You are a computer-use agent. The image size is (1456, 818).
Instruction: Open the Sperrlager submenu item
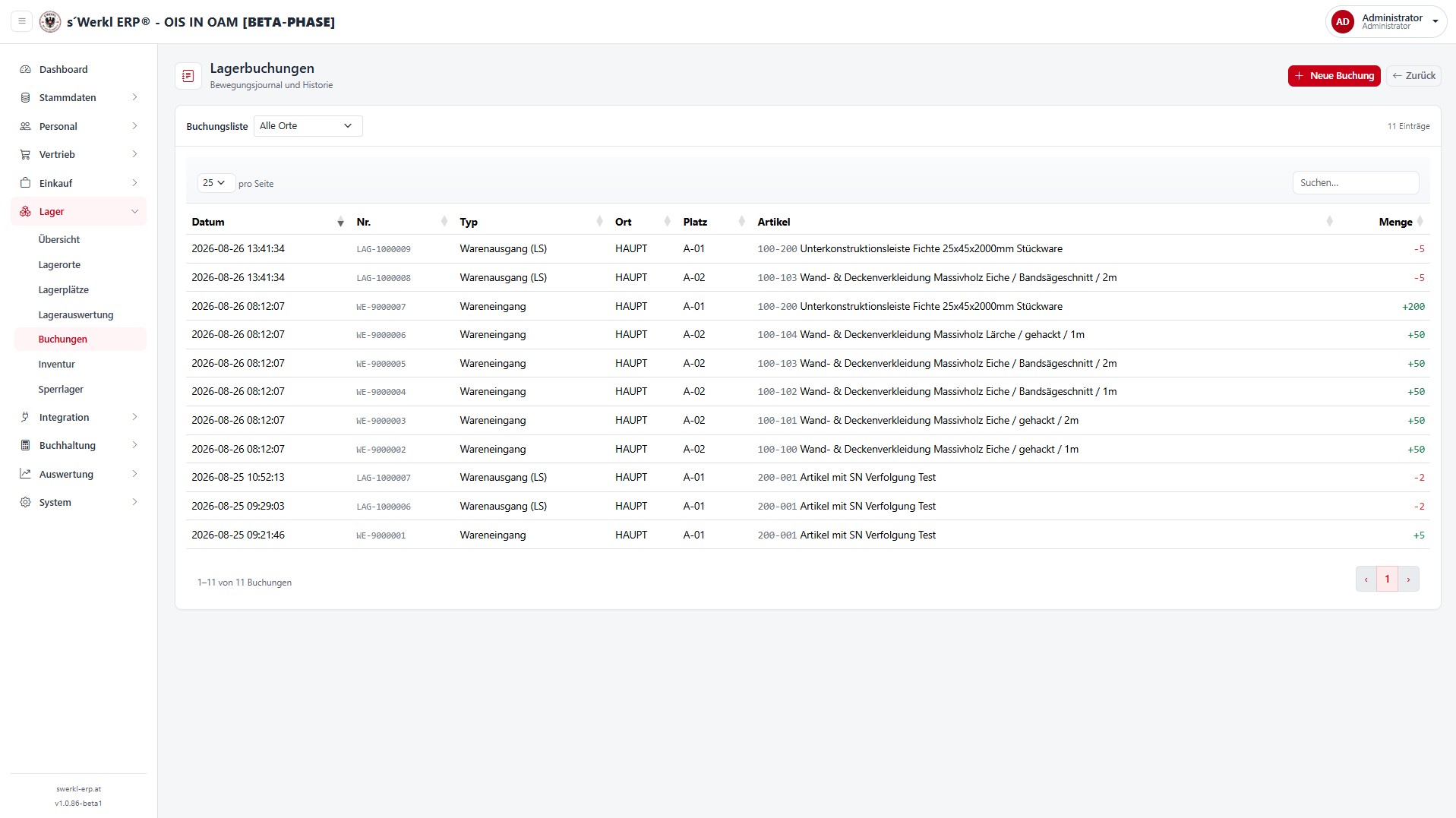coord(61,390)
